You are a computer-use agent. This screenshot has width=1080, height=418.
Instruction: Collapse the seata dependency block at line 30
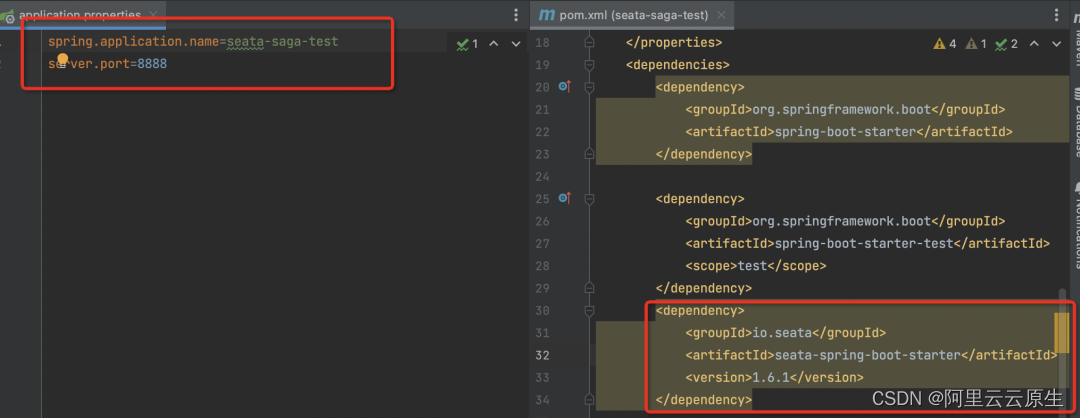tap(589, 311)
